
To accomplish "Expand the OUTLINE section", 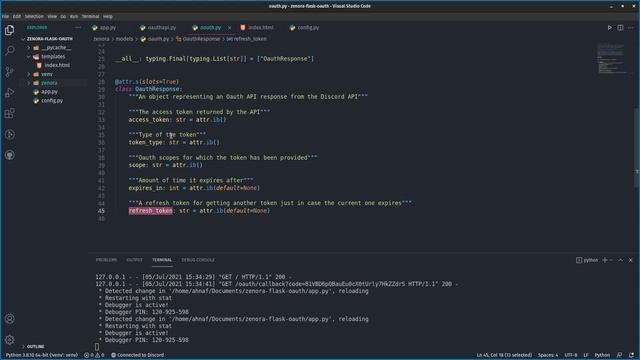I will (x=36, y=347).
